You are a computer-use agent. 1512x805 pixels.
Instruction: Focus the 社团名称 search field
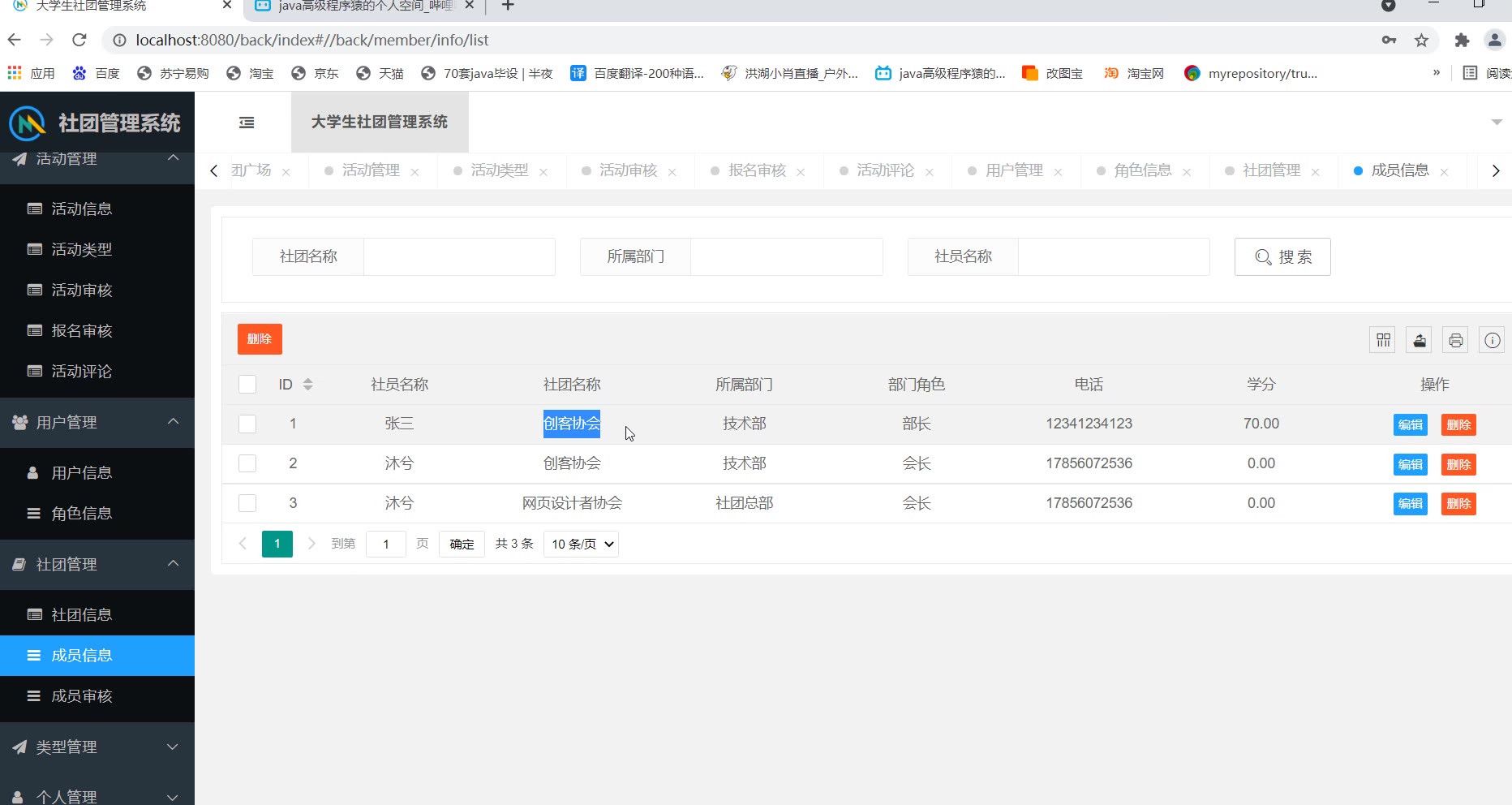(459, 256)
